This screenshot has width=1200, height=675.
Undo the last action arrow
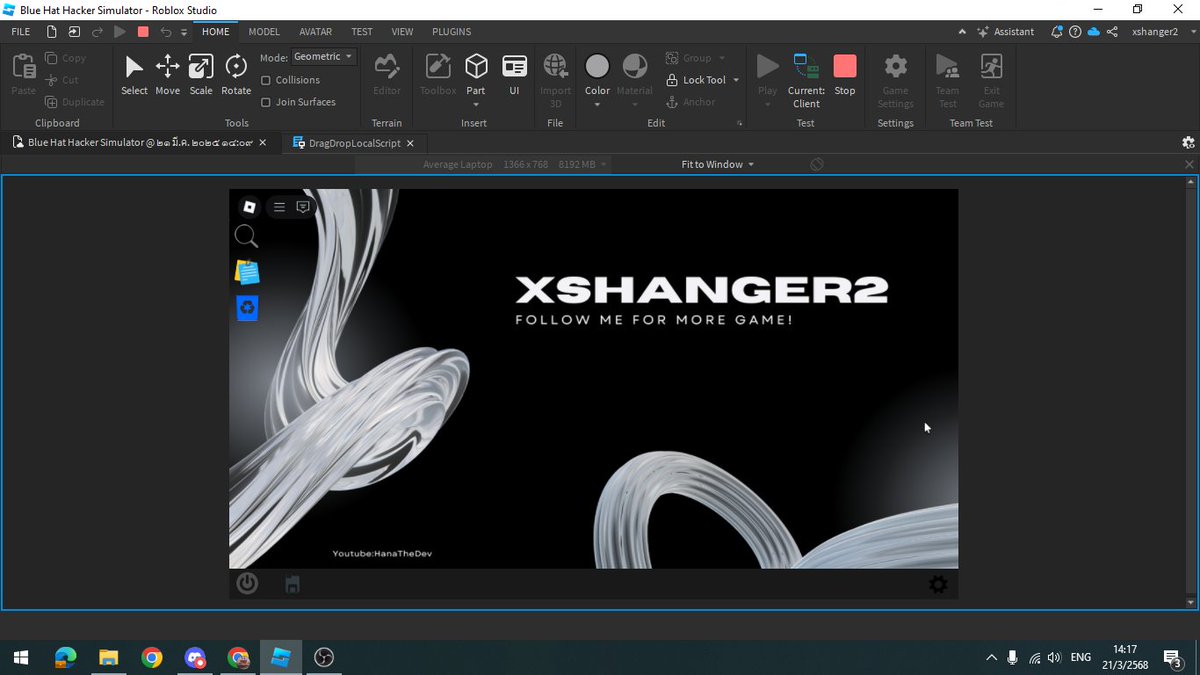[x=166, y=32]
